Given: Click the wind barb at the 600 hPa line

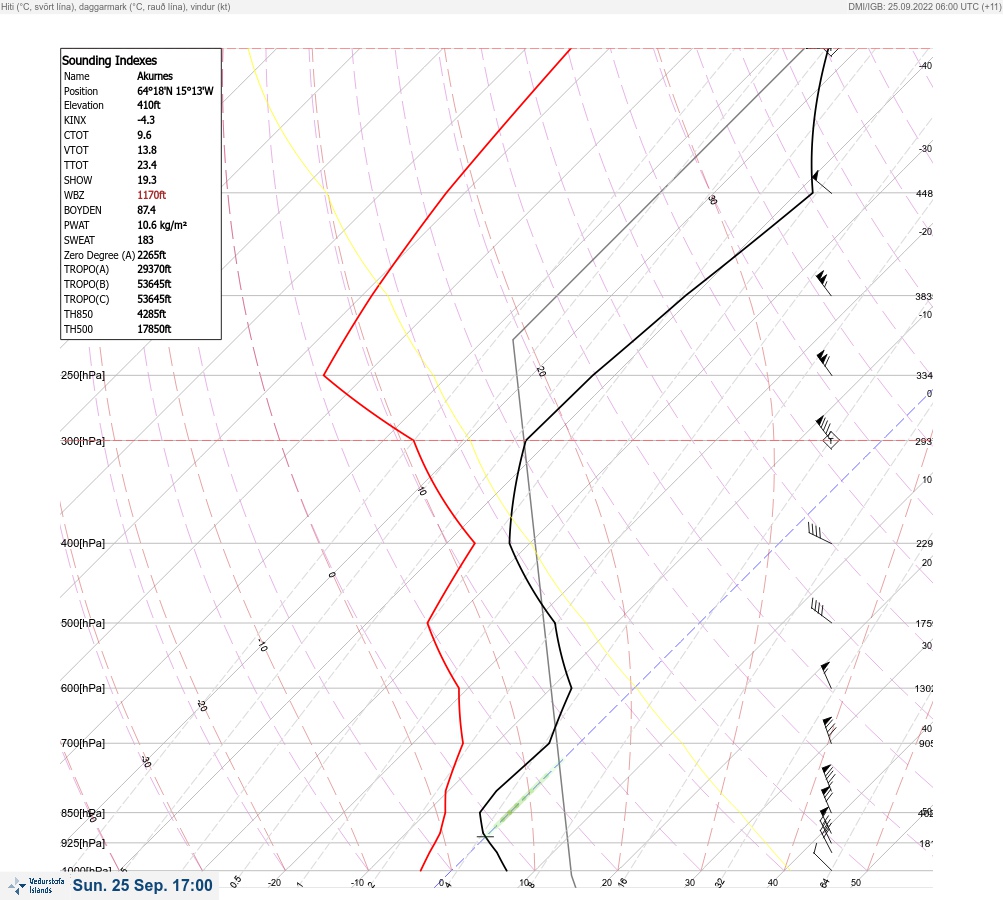Looking at the screenshot, I should pyautogui.click(x=826, y=675).
